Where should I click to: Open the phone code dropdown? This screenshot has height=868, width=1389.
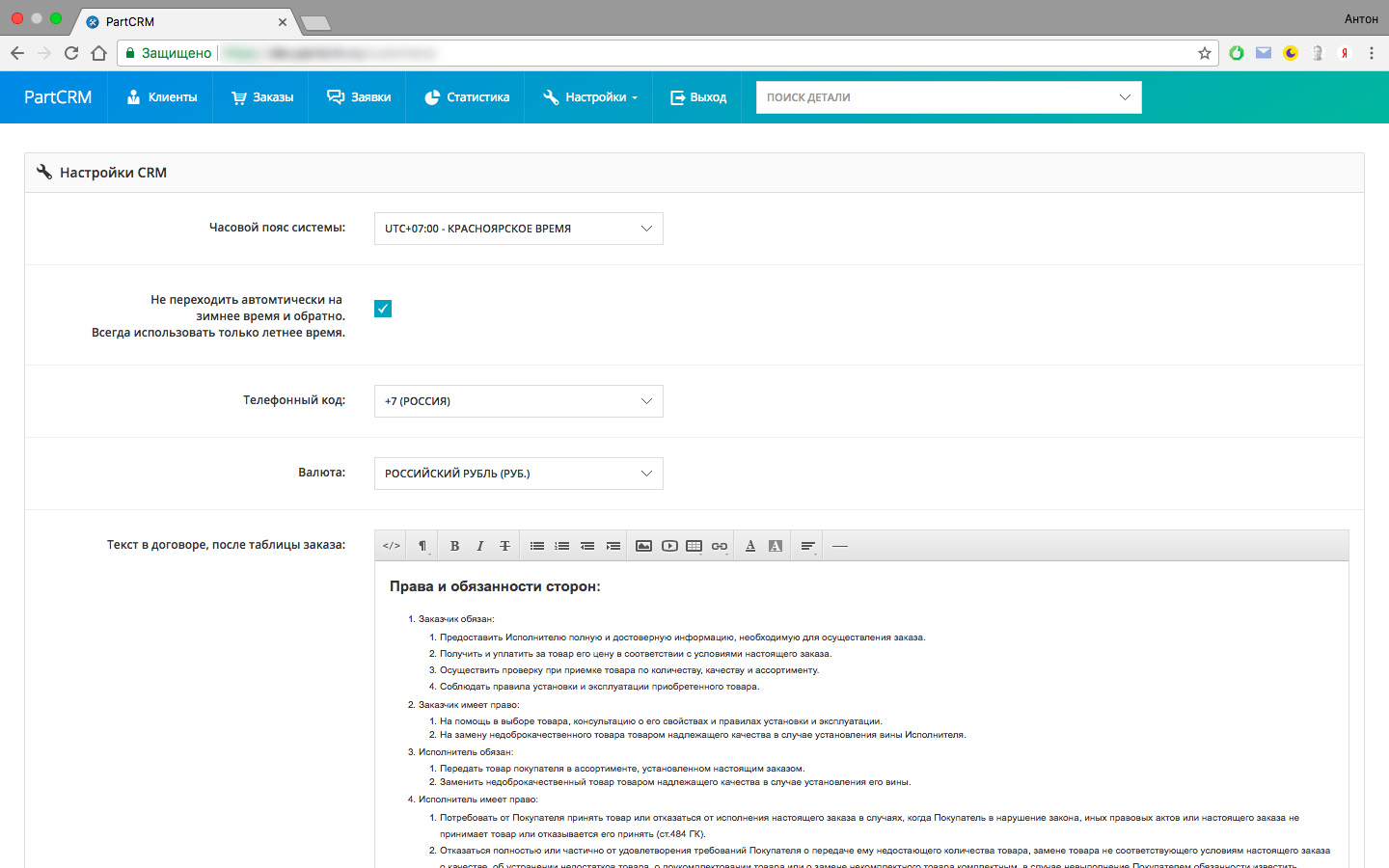[x=518, y=401]
